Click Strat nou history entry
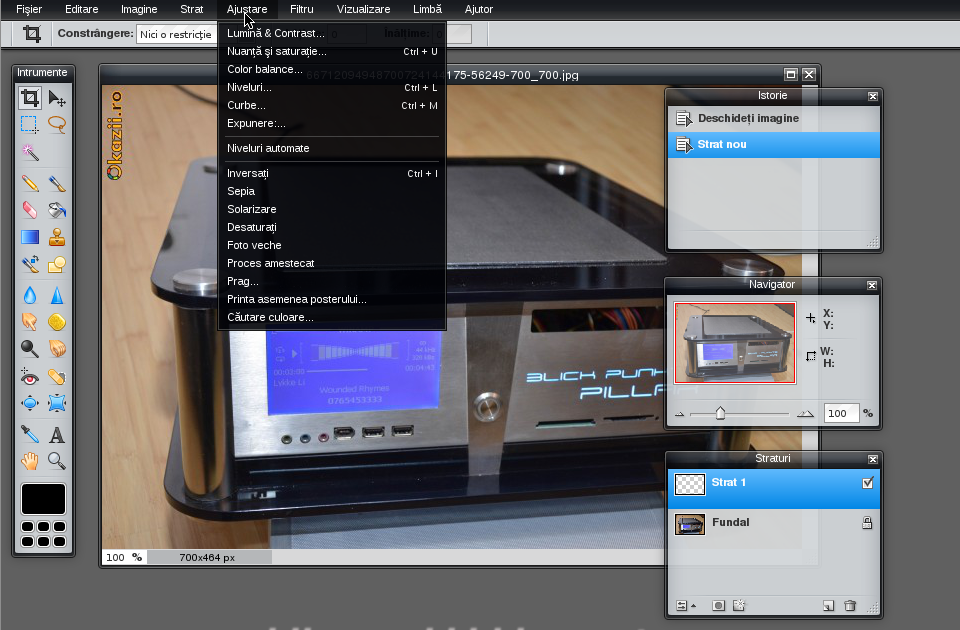This screenshot has height=630, width=960. [774, 144]
